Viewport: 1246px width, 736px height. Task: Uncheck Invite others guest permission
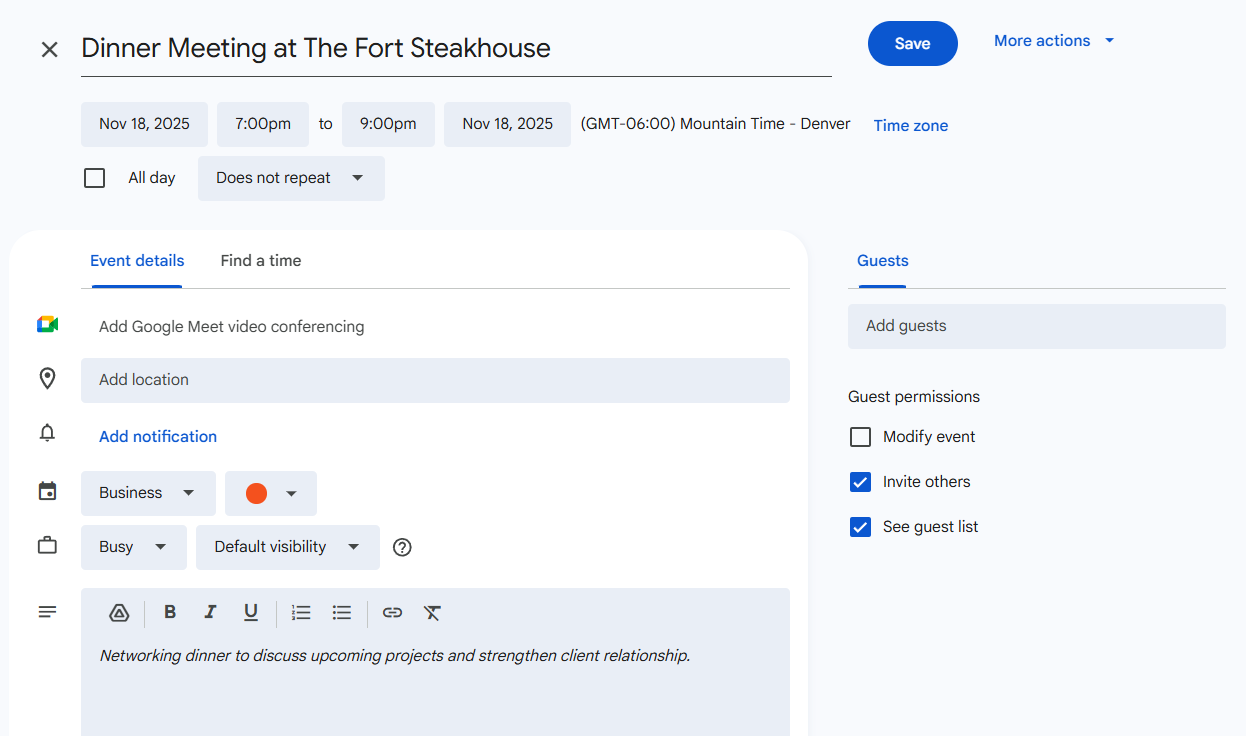coord(860,482)
